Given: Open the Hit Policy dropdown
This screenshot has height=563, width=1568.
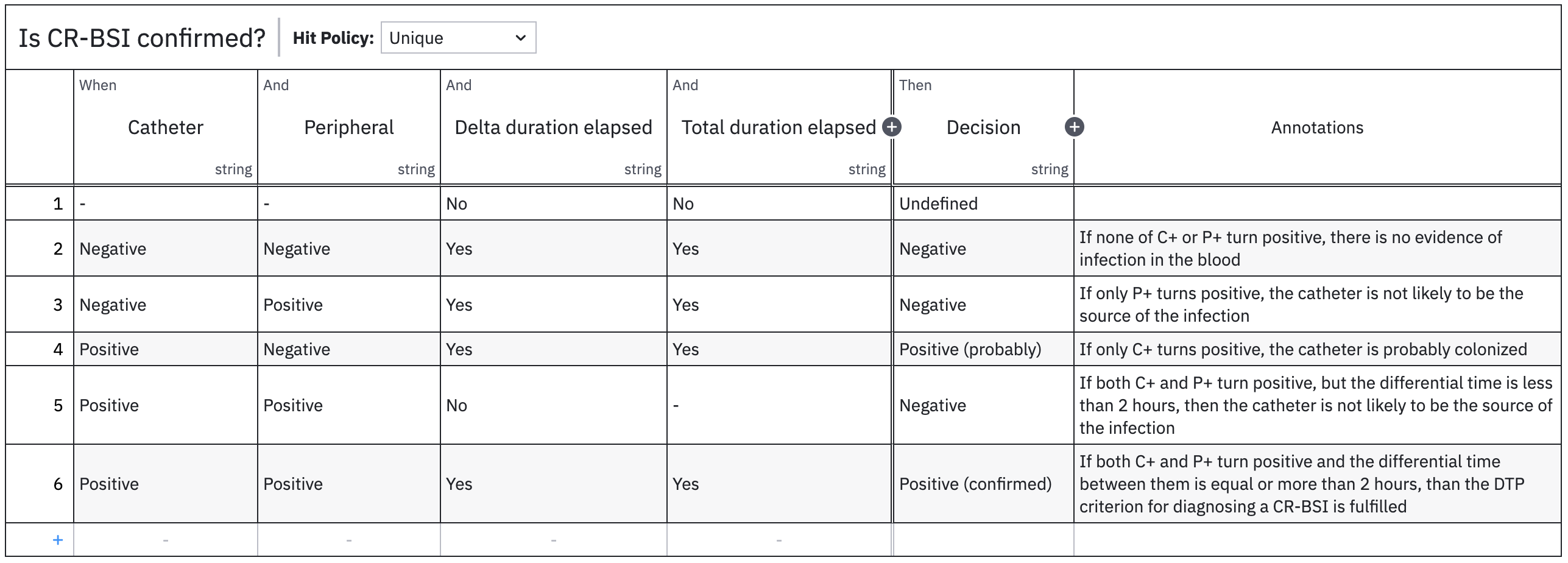Looking at the screenshot, I should pyautogui.click(x=458, y=38).
